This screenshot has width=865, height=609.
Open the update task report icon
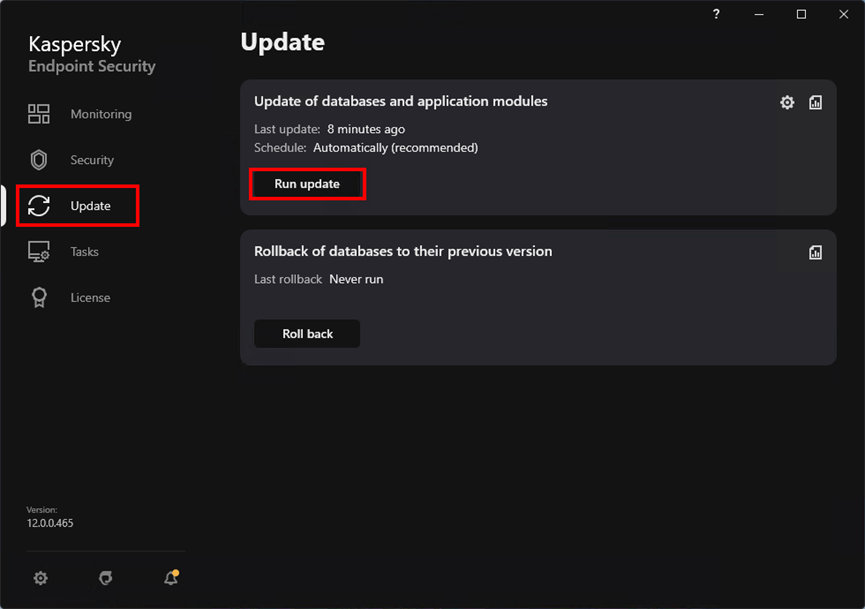[x=815, y=102]
